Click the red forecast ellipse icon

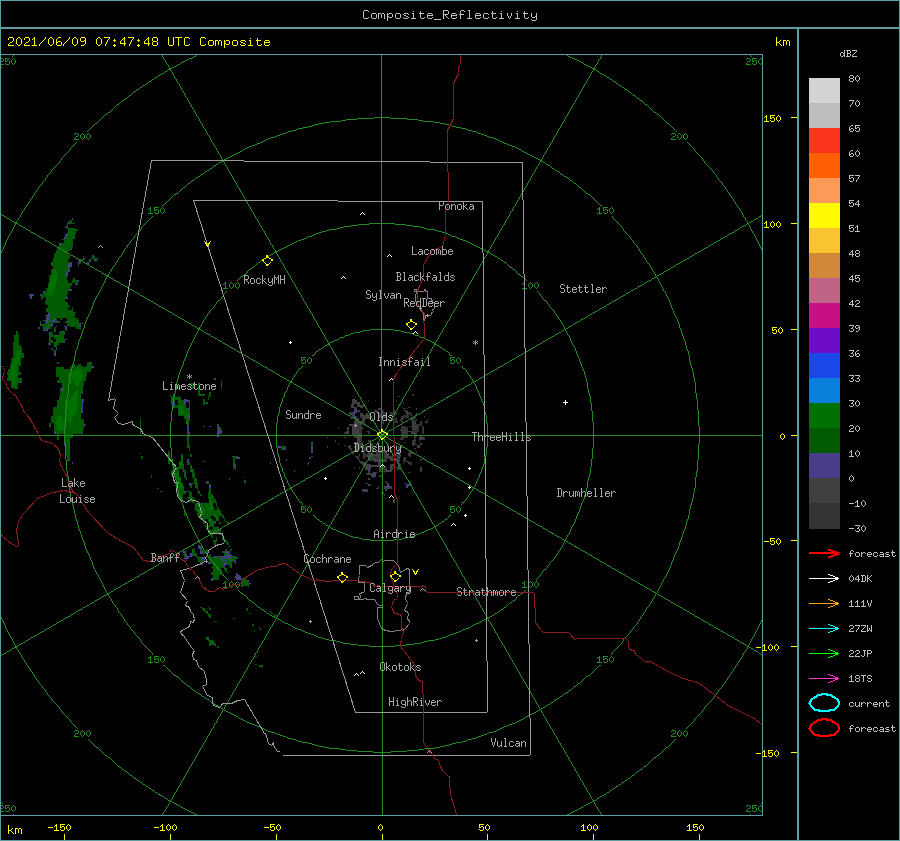click(824, 728)
